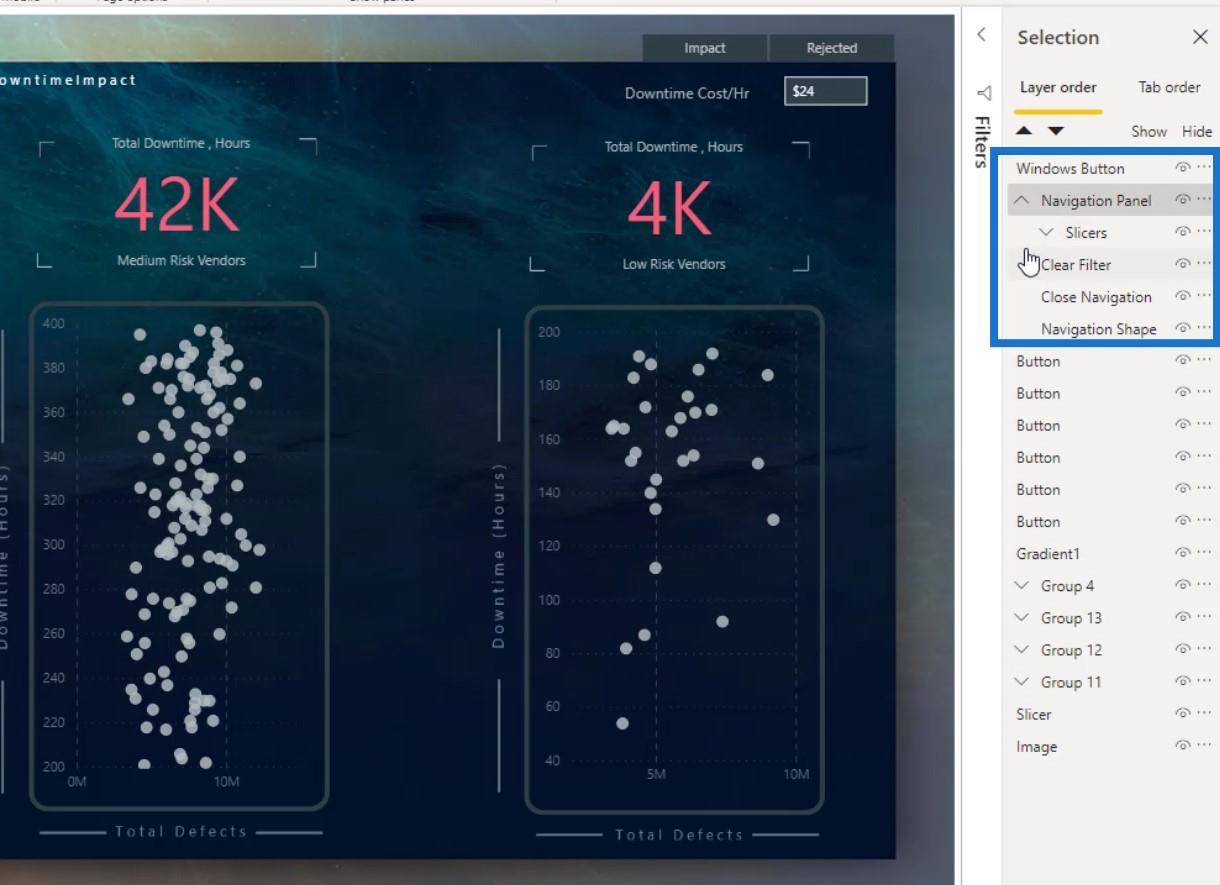Image resolution: width=1220 pixels, height=885 pixels.
Task: Hide the Image layer
Action: tap(1183, 746)
